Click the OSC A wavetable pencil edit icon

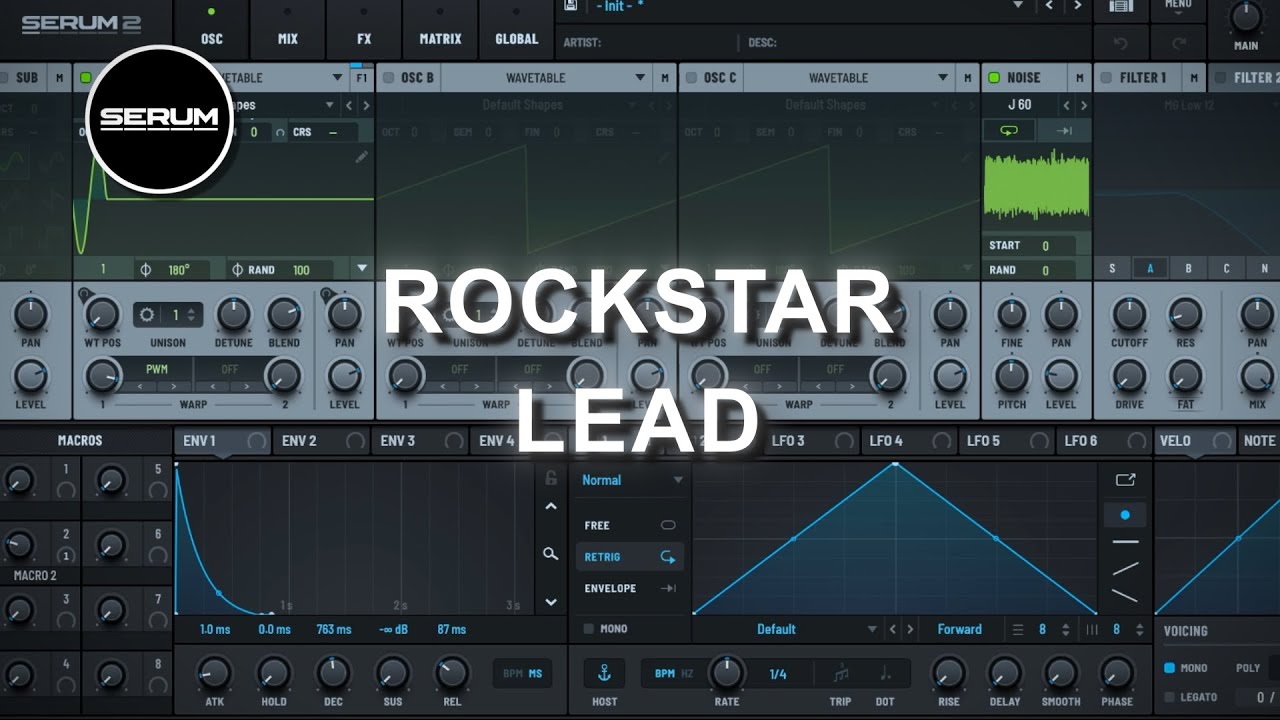[361, 156]
